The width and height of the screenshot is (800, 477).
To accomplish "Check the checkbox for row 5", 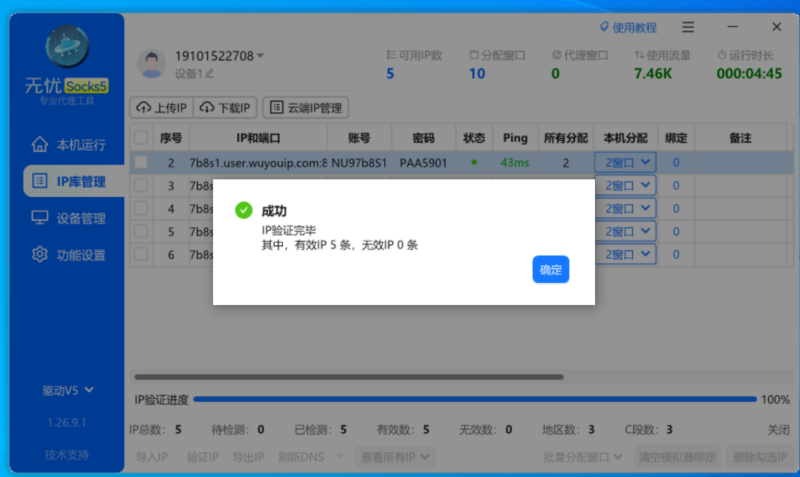I will pos(141,231).
